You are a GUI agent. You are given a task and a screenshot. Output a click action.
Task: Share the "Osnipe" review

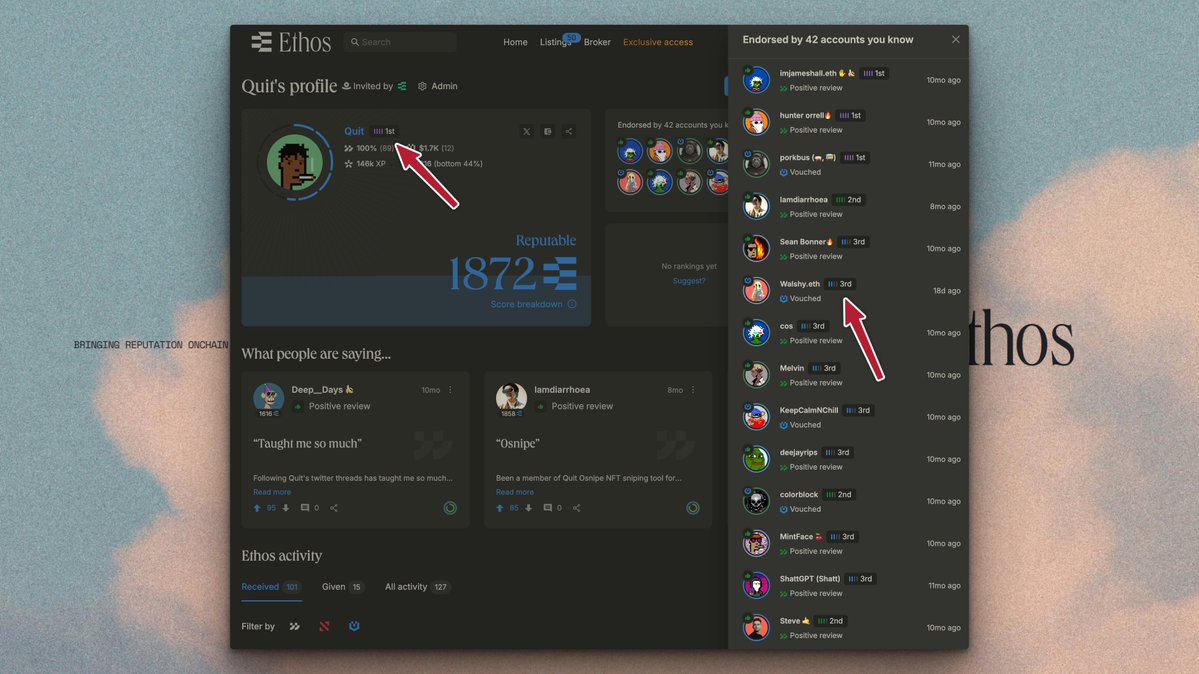577,508
